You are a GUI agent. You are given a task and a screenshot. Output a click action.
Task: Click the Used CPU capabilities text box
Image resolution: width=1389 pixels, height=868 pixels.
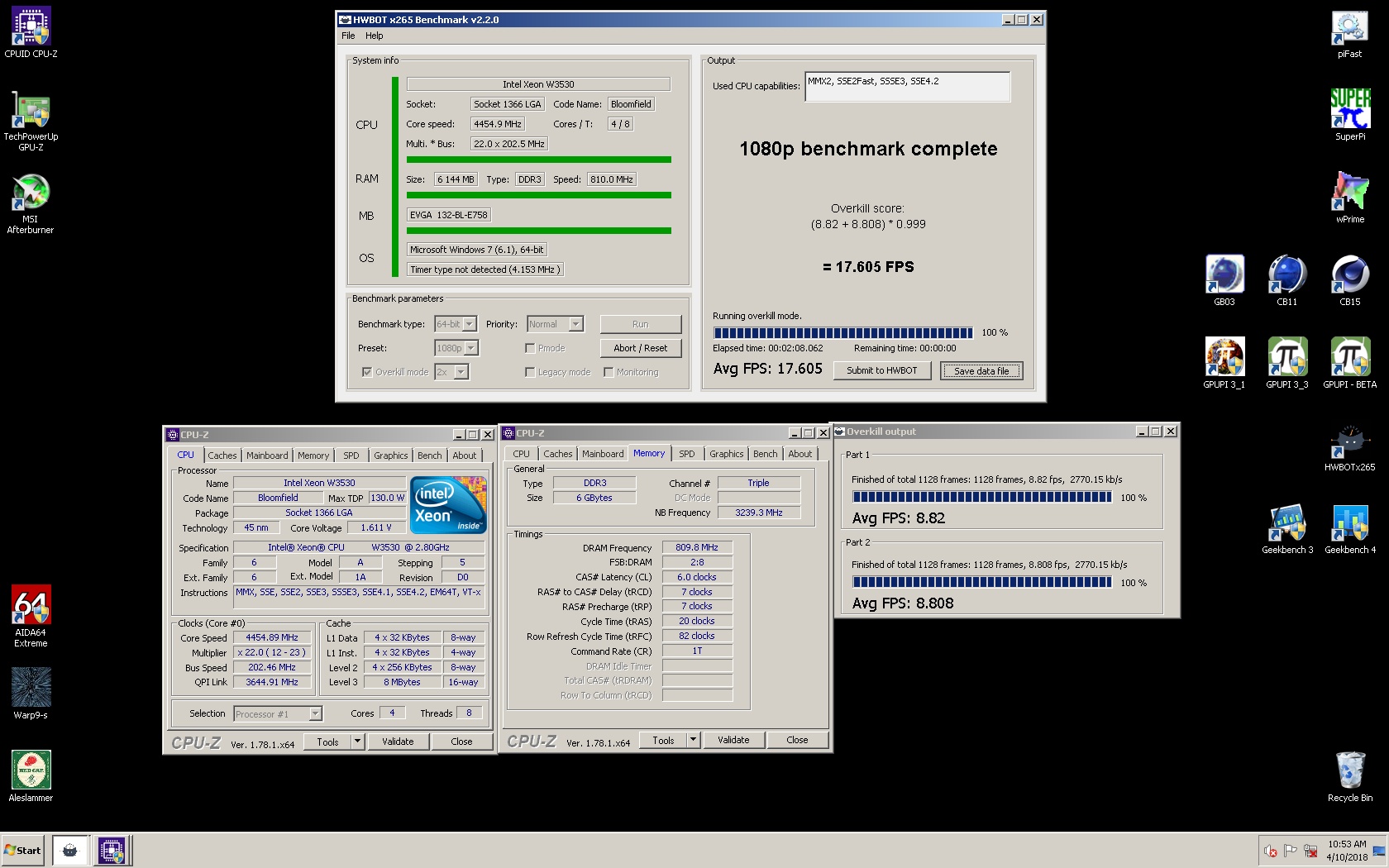(907, 87)
